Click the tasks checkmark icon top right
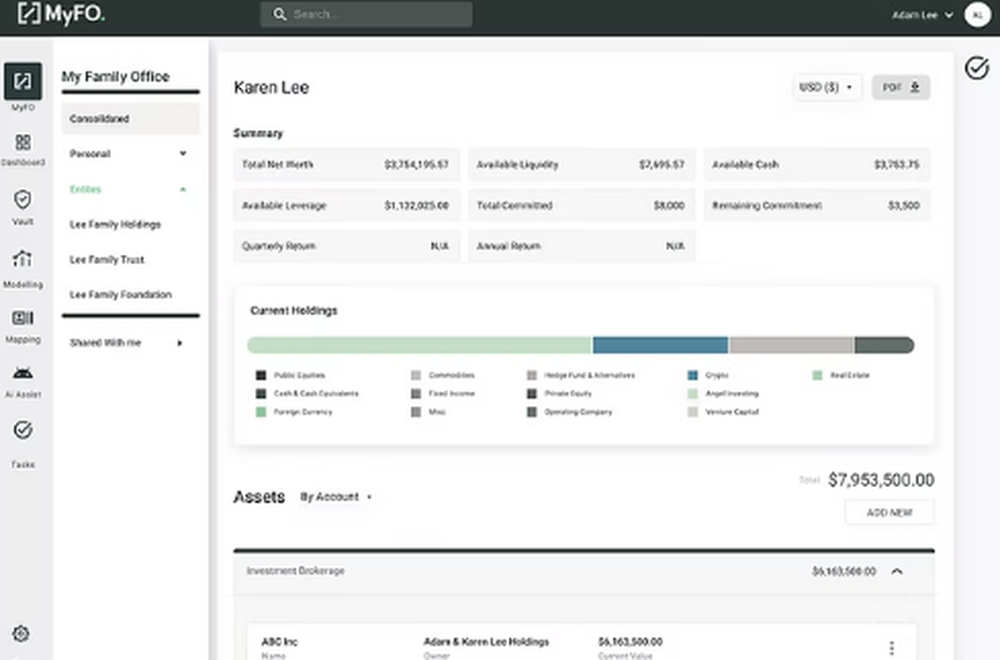This screenshot has width=1000, height=660. pos(976,68)
